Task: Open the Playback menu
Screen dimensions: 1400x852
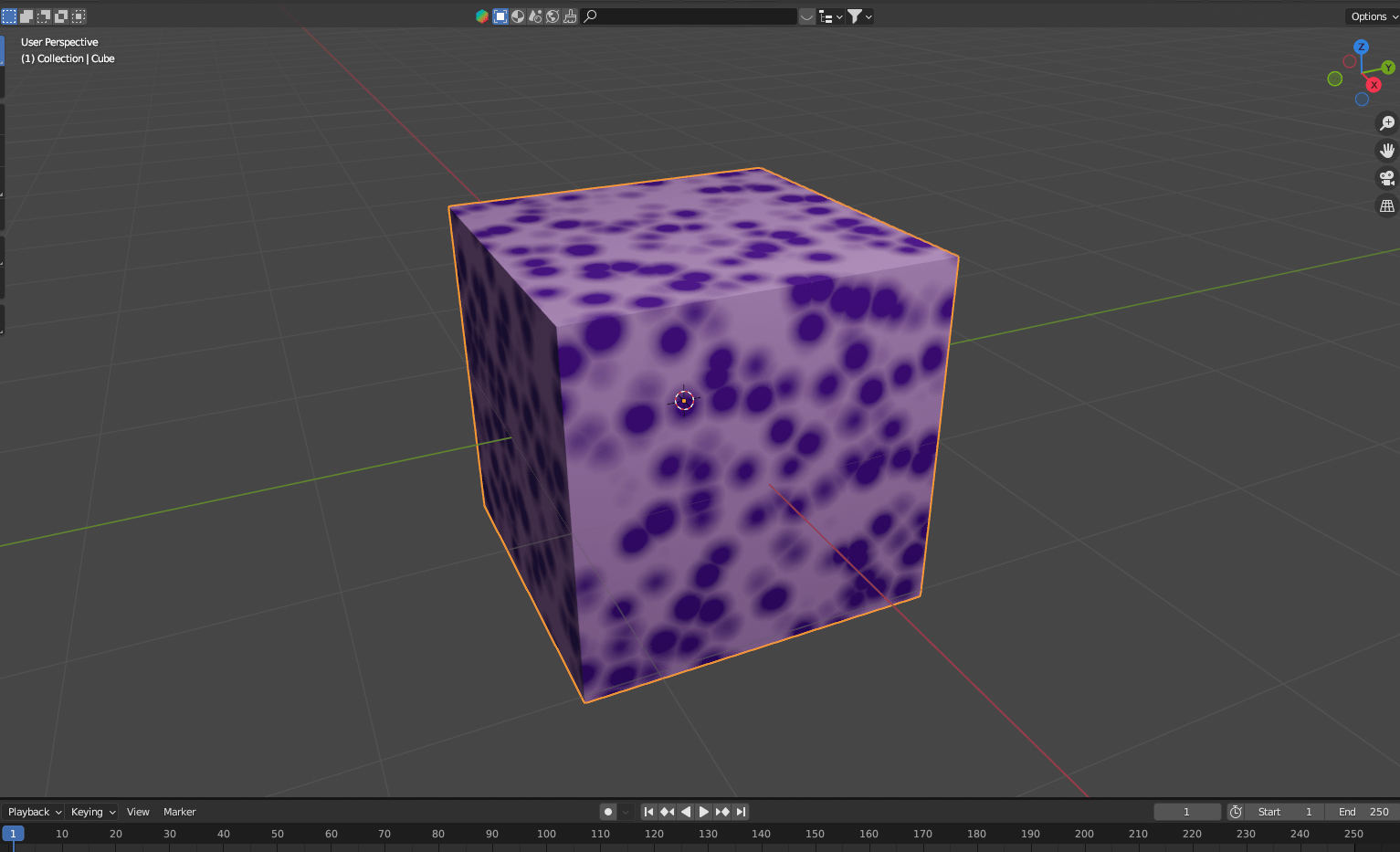Action: [x=30, y=811]
